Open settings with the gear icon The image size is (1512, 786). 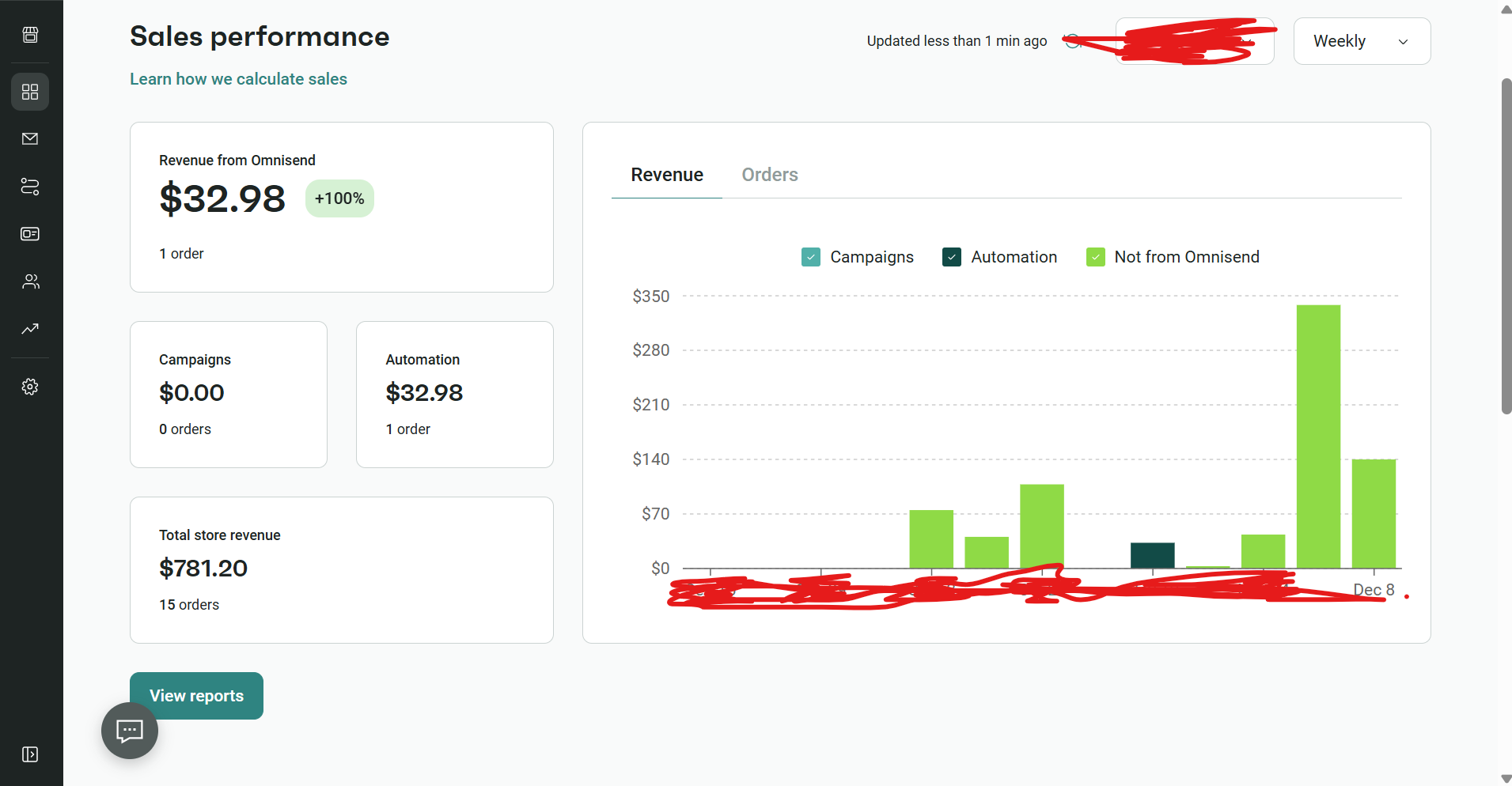(30, 387)
